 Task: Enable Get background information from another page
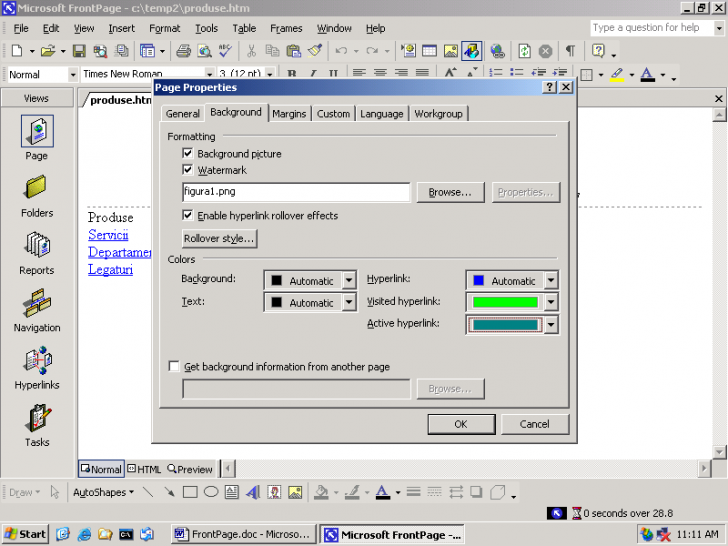pyautogui.click(x=175, y=367)
